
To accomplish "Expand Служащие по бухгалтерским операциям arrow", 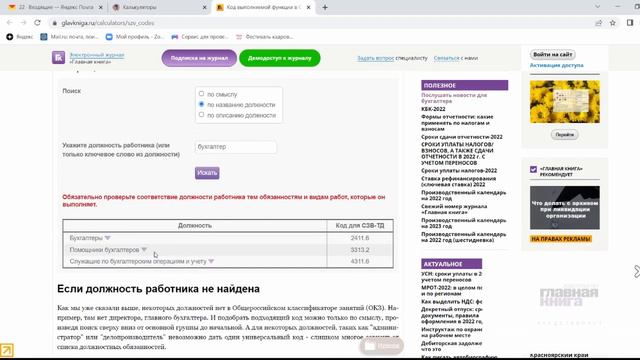I will pos(211,261).
